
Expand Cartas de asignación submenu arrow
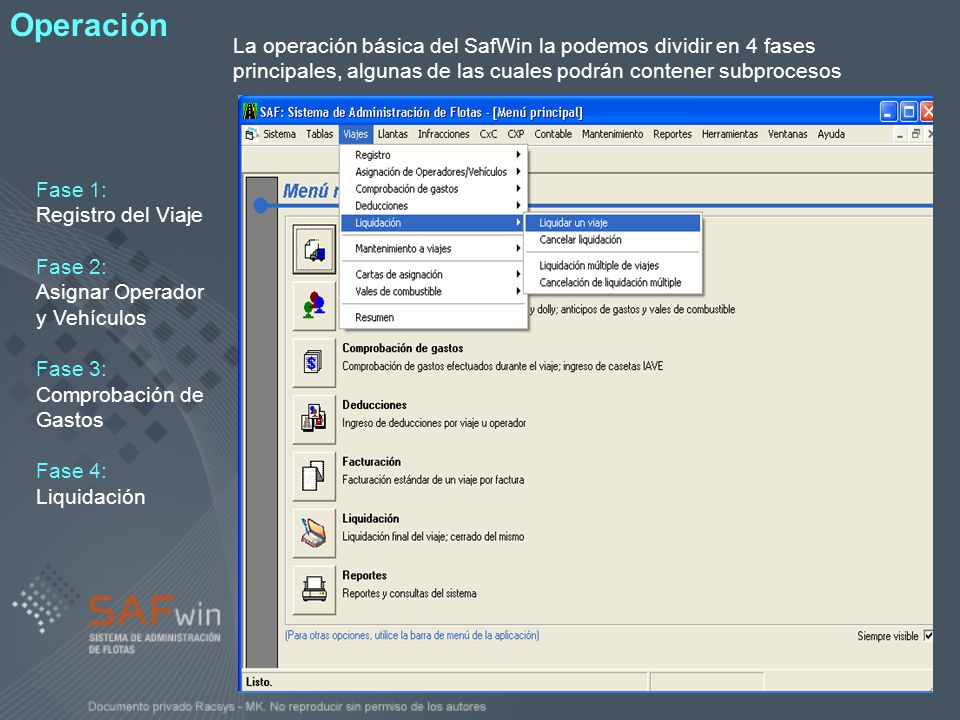(518, 274)
